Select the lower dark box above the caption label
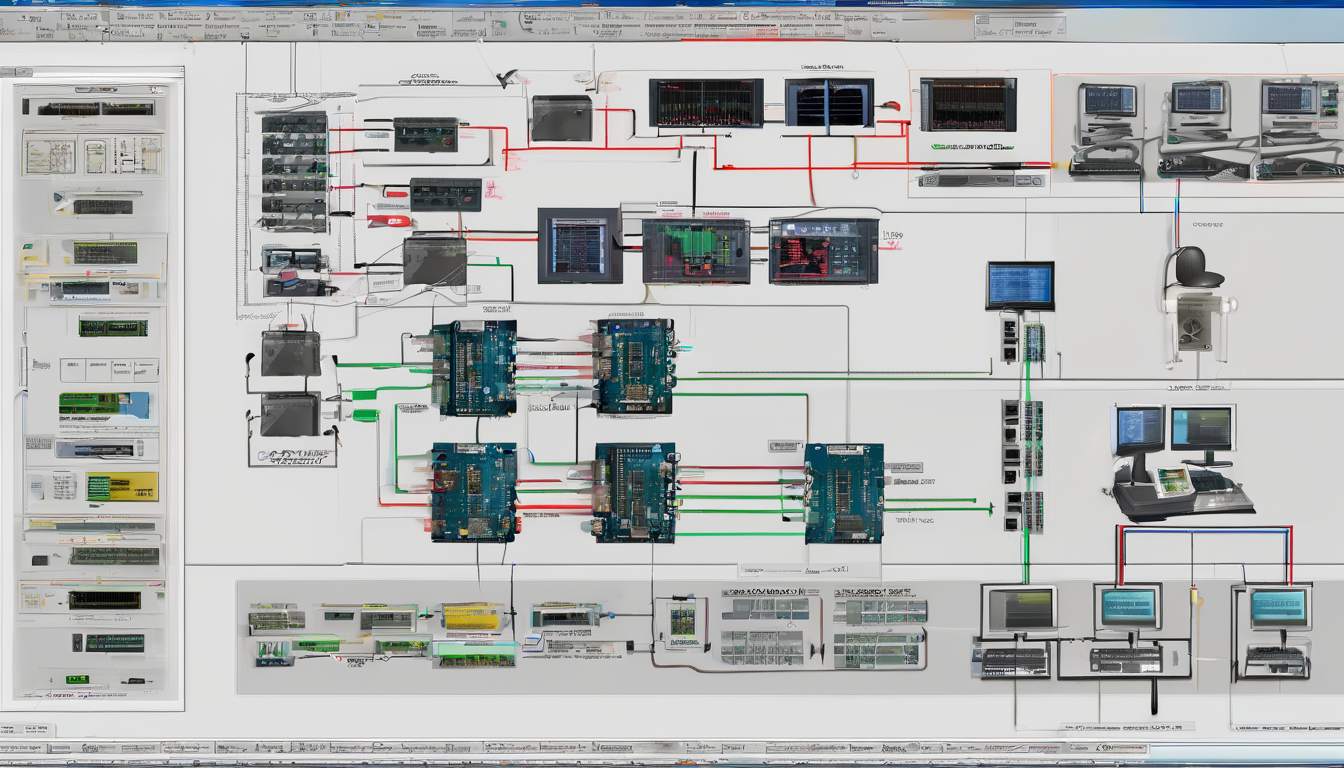The width and height of the screenshot is (1344, 768). tap(290, 414)
